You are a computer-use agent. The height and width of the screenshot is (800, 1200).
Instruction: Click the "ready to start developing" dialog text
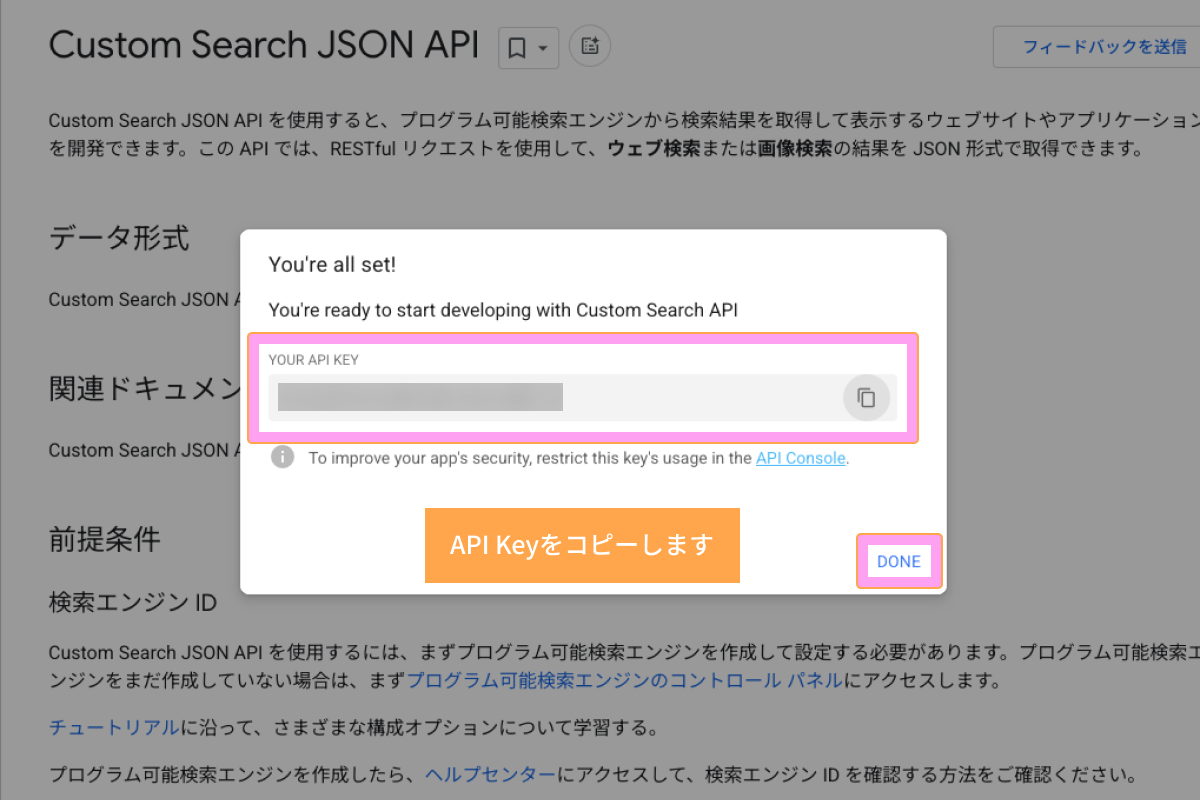(503, 310)
